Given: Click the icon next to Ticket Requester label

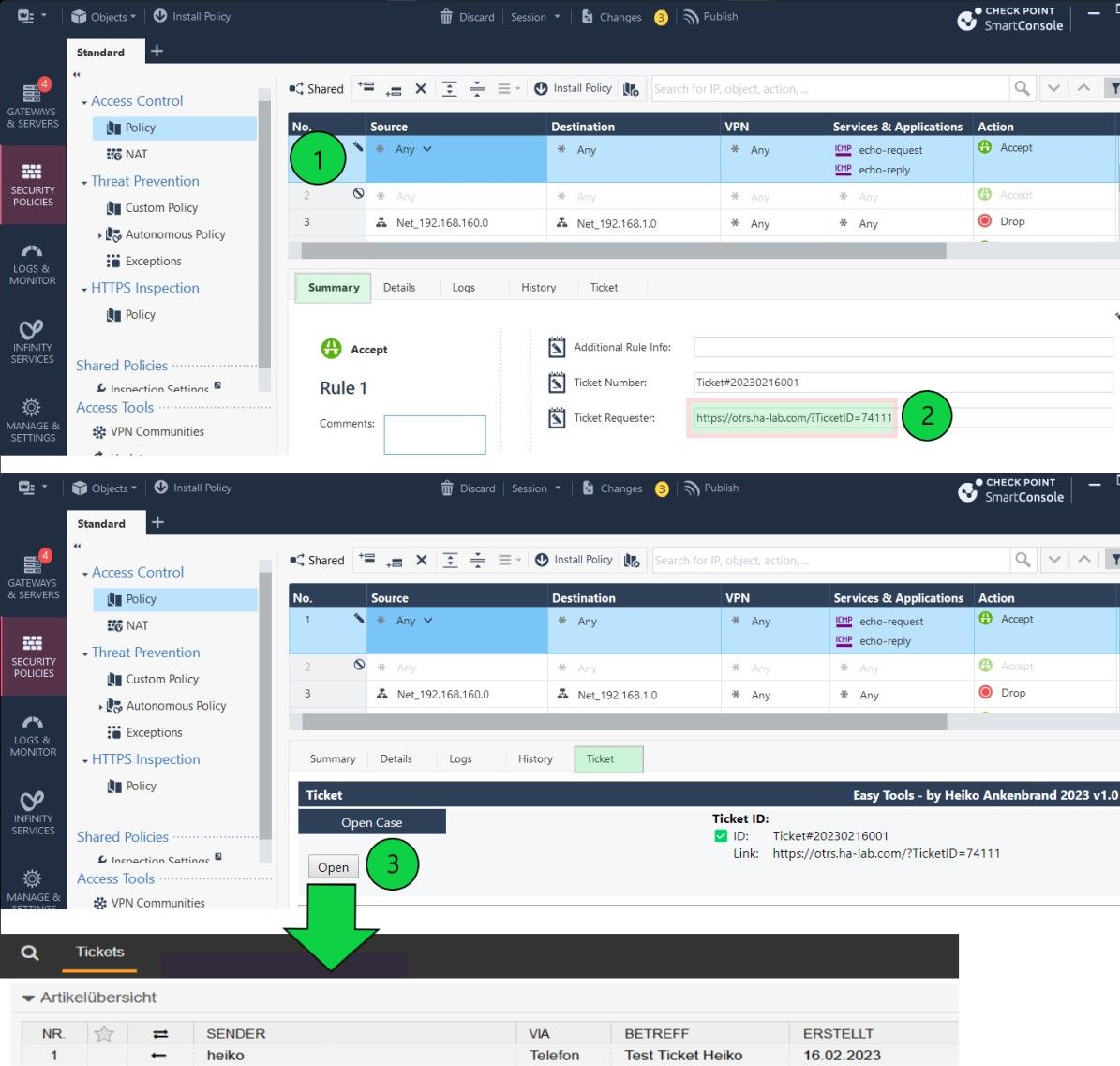Looking at the screenshot, I should click(557, 418).
